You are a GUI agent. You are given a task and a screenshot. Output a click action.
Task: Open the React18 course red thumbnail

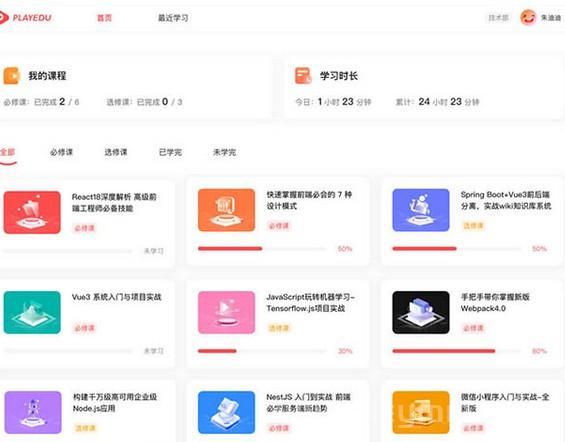(x=32, y=213)
